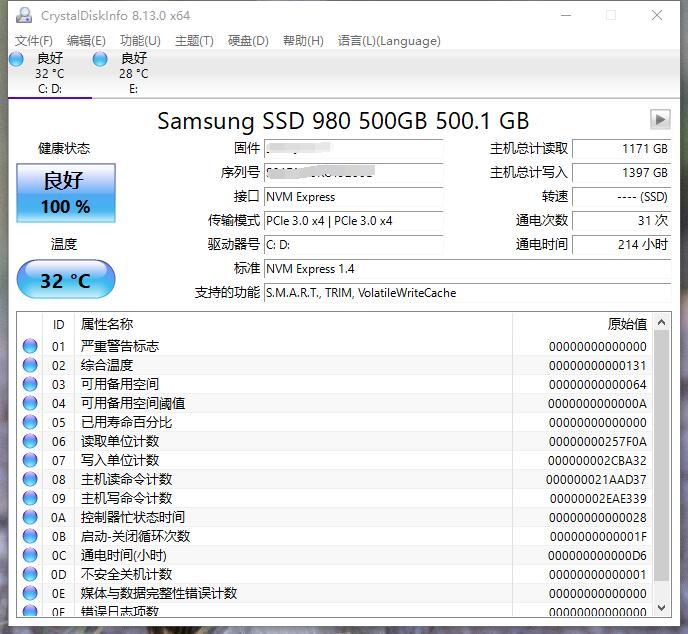Click the blue status circle for E: disk
Image resolution: width=688 pixels, height=634 pixels.
(100, 59)
